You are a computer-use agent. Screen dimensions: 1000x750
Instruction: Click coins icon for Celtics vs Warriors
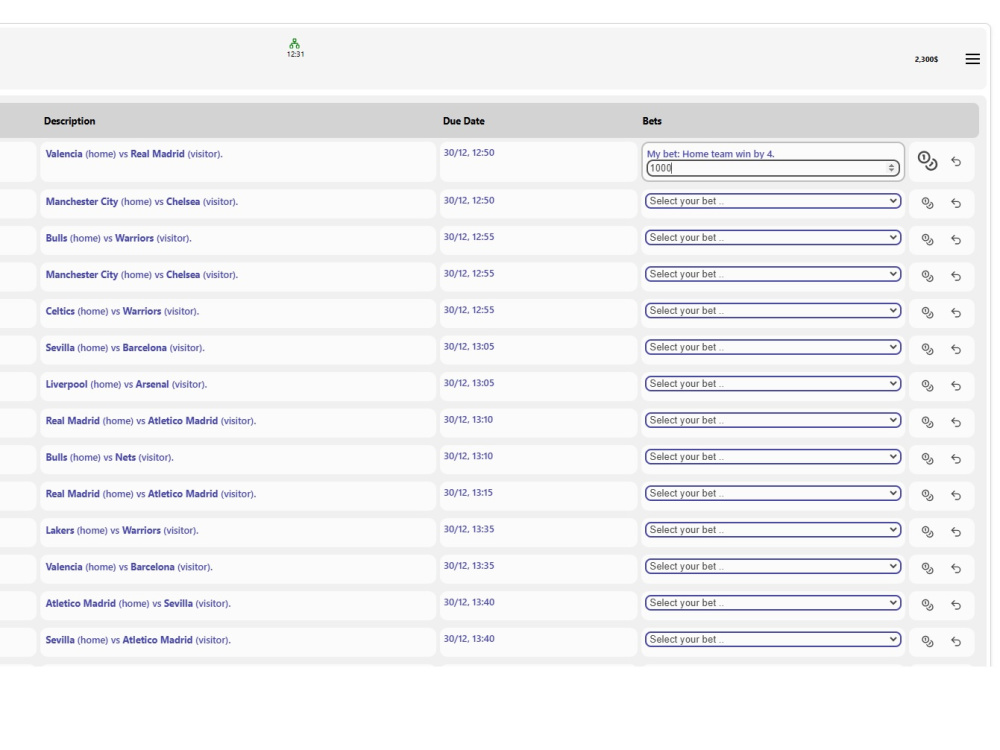click(927, 312)
